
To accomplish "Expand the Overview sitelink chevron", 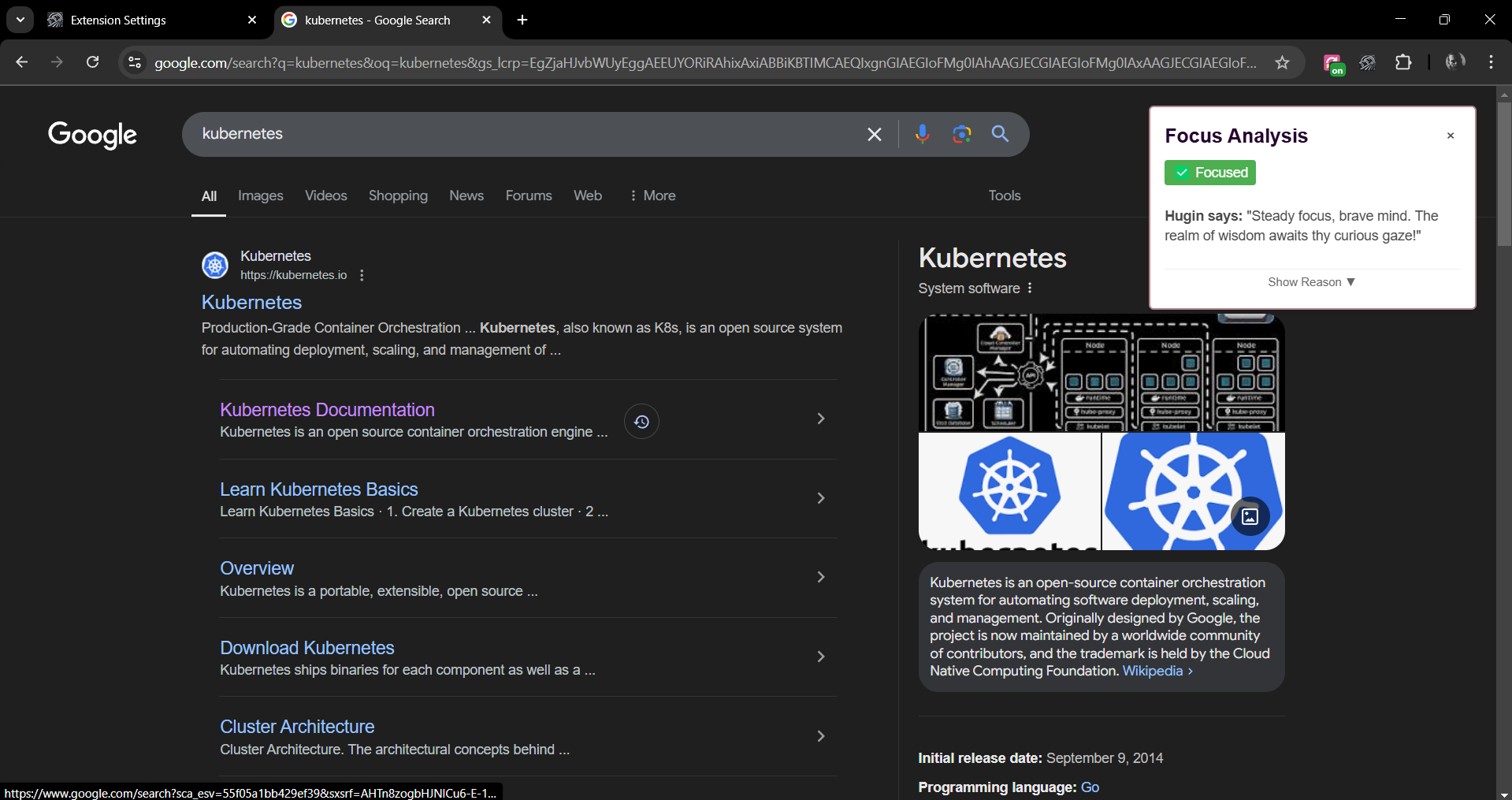I will click(x=821, y=577).
